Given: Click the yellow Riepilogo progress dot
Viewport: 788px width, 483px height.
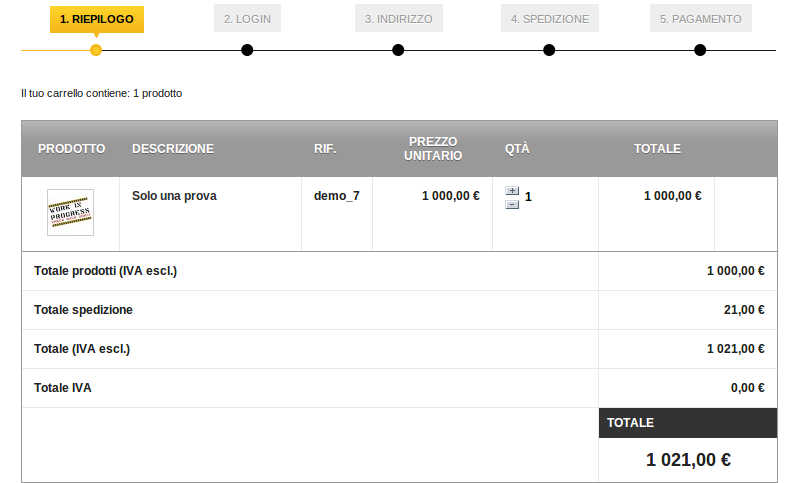Looking at the screenshot, I should click(96, 50).
